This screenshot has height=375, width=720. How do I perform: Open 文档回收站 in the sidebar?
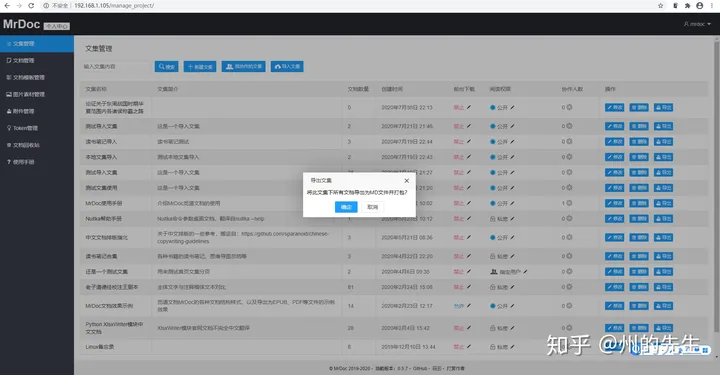(x=37, y=145)
